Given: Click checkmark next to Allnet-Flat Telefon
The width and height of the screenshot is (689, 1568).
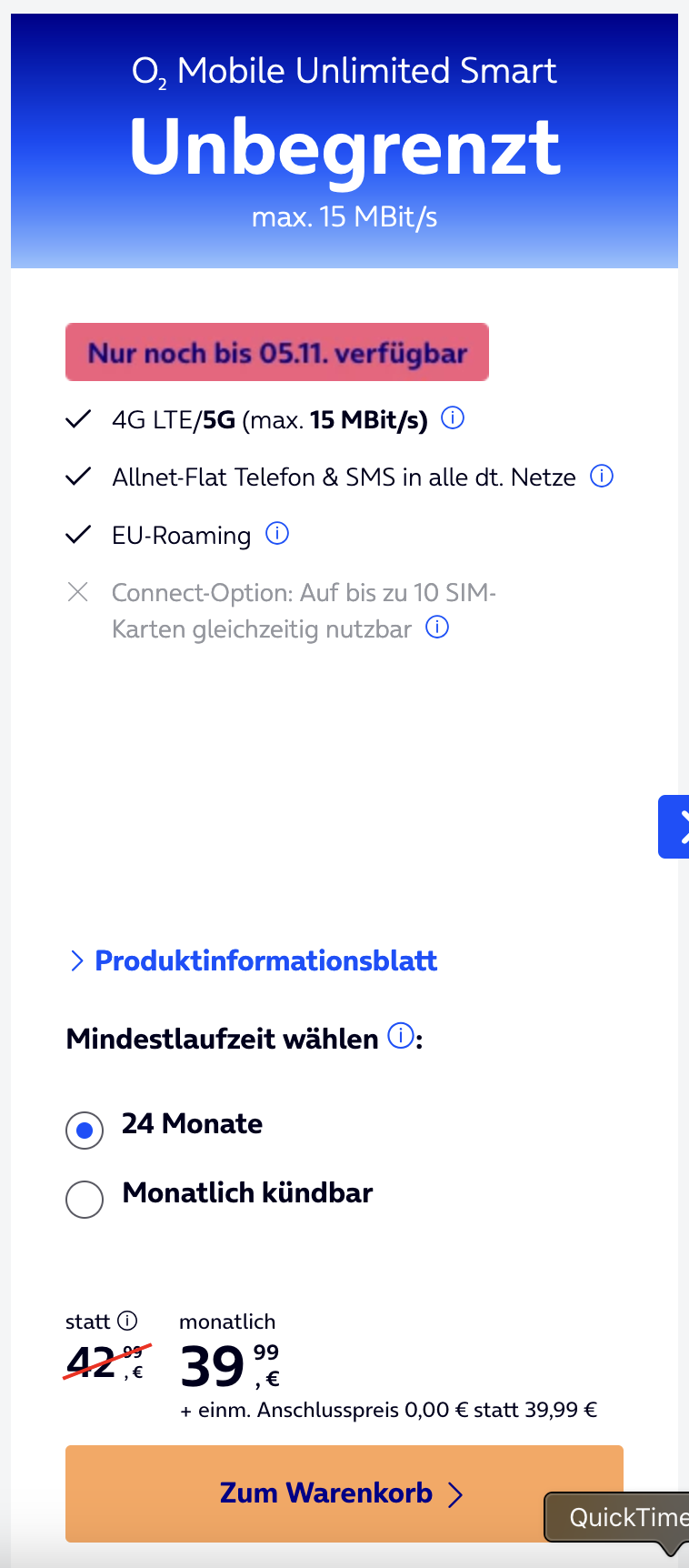Looking at the screenshot, I should click(79, 477).
